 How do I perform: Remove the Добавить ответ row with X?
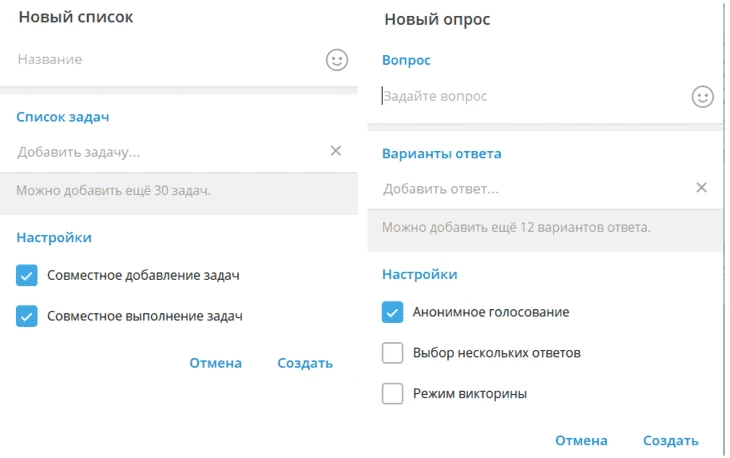coord(701,188)
